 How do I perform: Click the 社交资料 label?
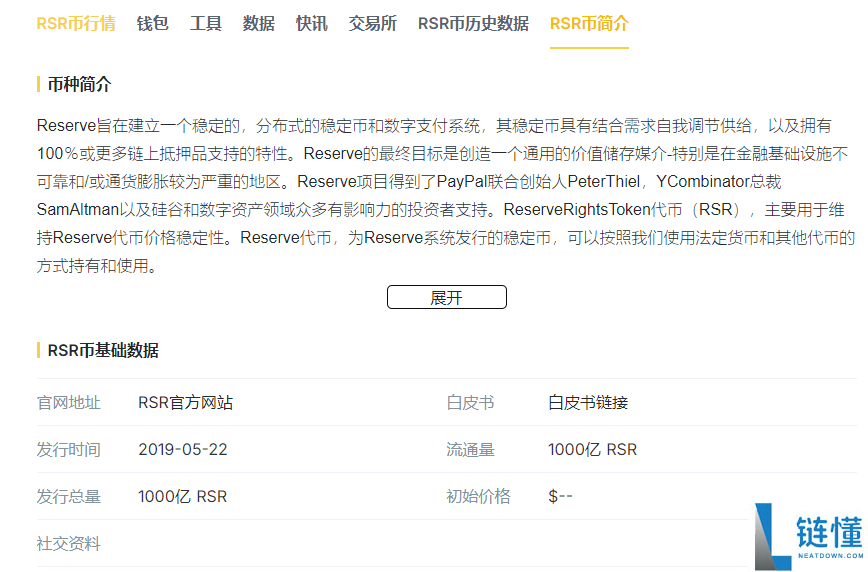(69, 544)
